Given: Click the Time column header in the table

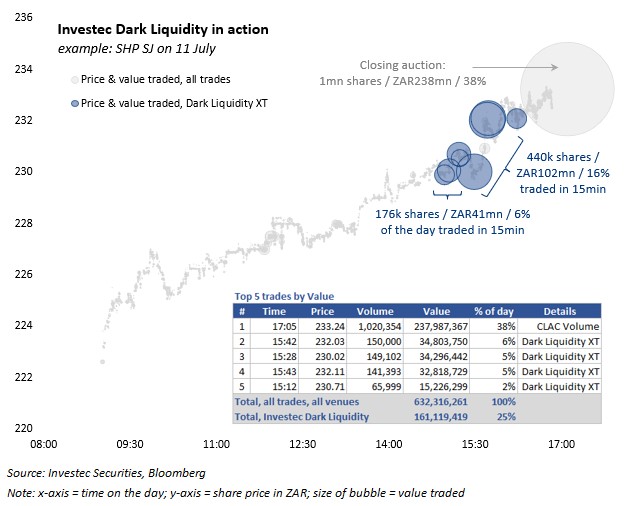Looking at the screenshot, I should [x=274, y=311].
